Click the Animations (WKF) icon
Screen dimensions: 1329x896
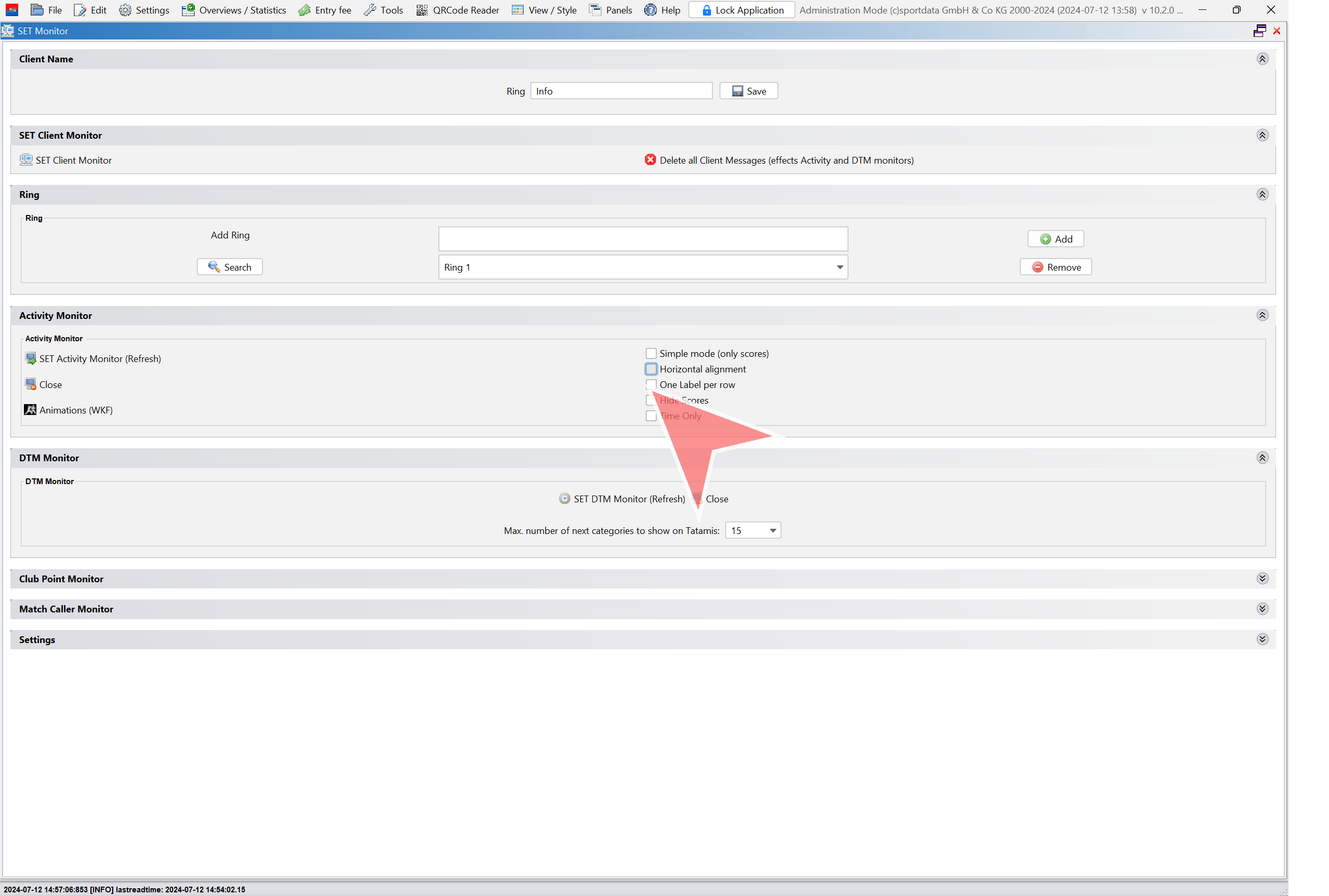(30, 410)
